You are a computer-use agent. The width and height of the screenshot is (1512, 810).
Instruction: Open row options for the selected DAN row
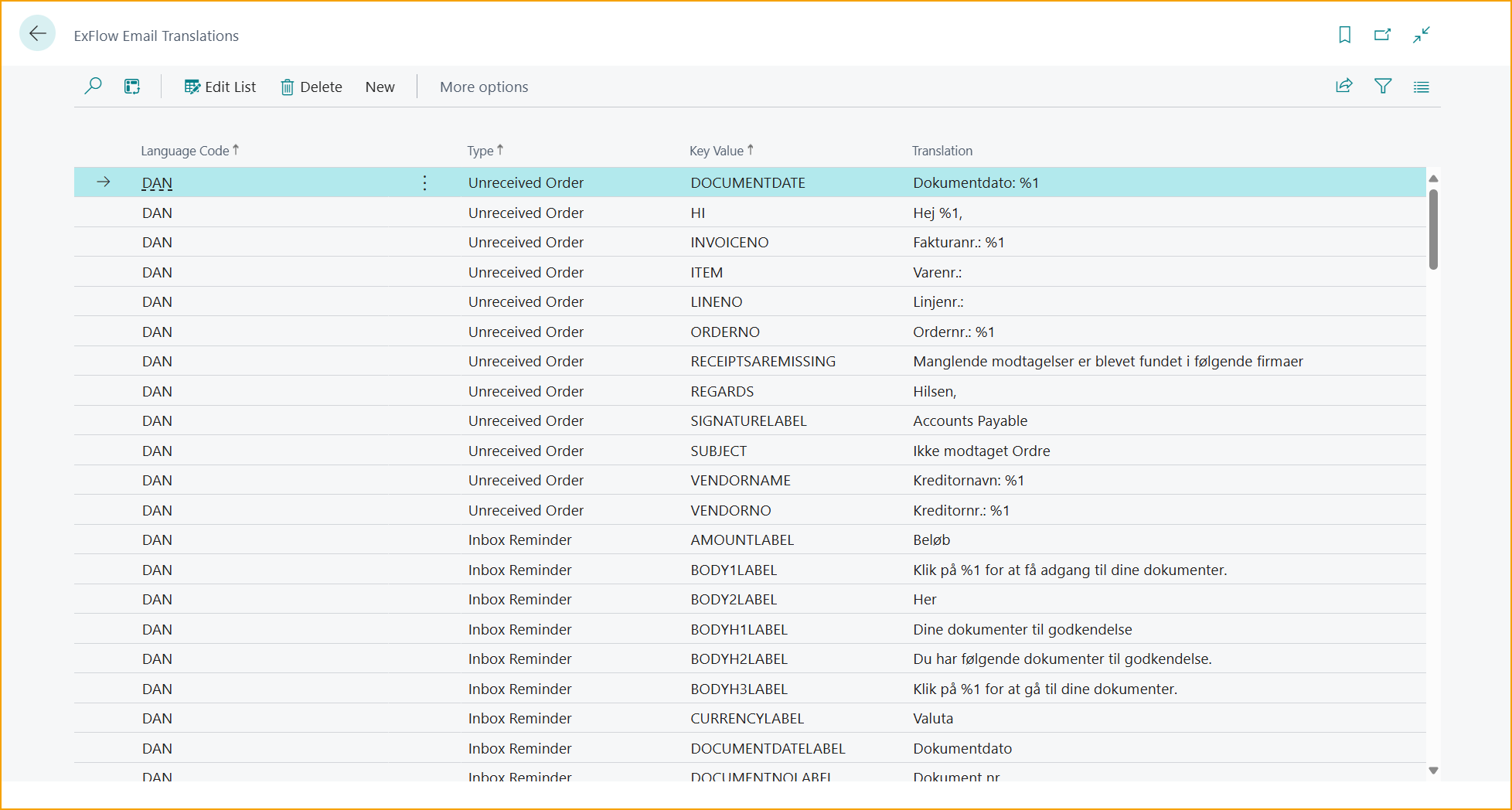[x=424, y=183]
